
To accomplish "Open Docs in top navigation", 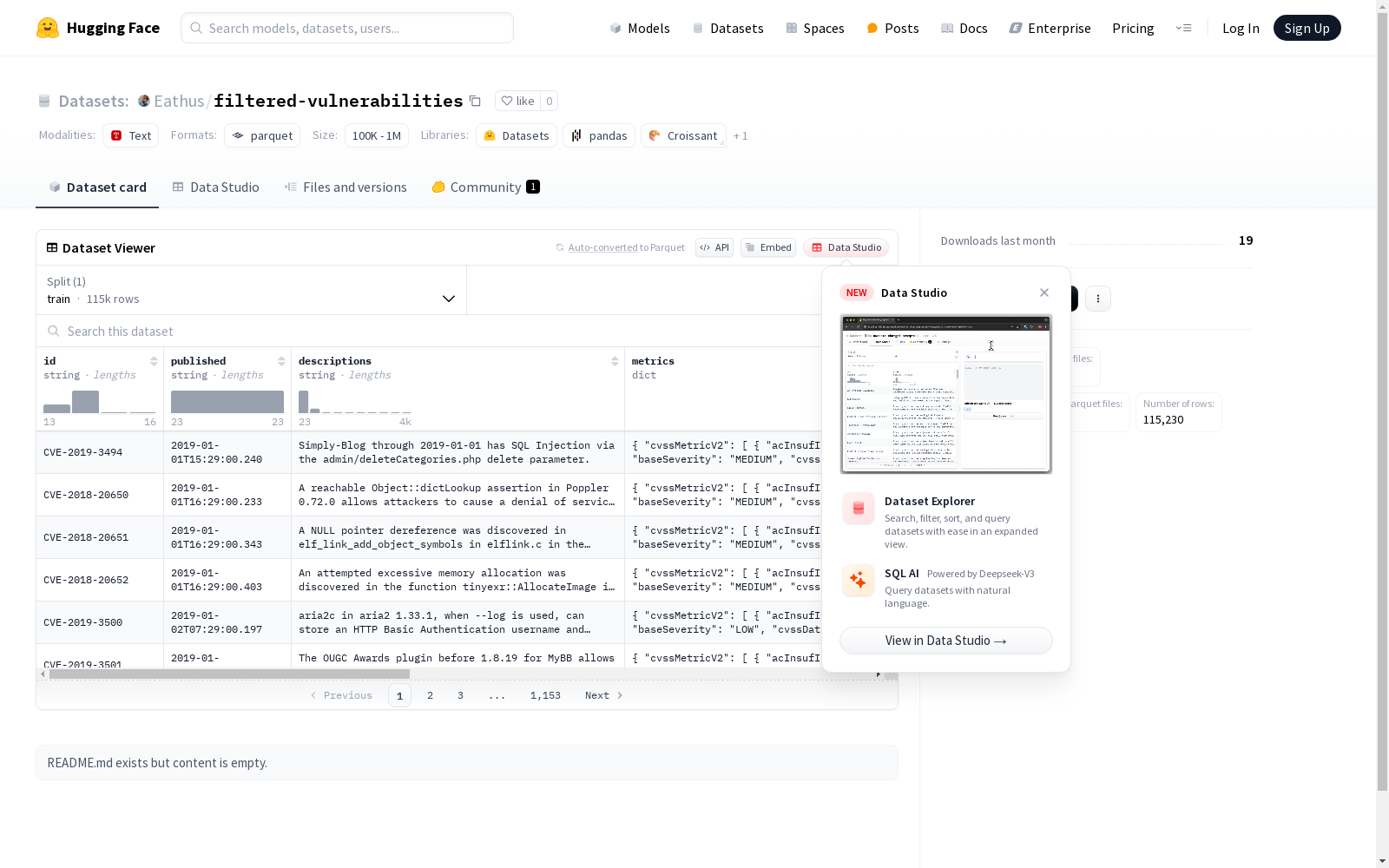I will (x=964, y=28).
